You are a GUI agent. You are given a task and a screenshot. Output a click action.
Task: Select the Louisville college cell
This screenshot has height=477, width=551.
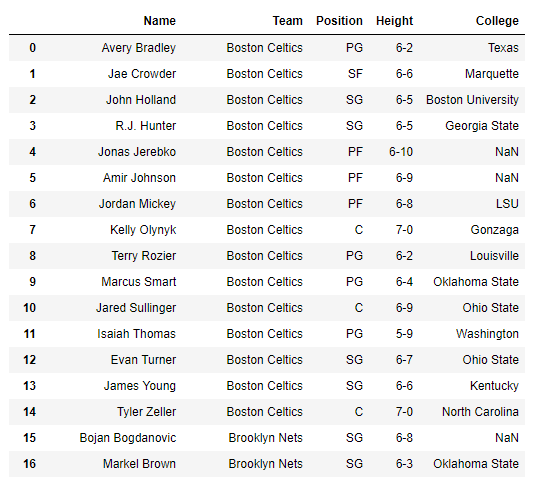[x=494, y=256]
